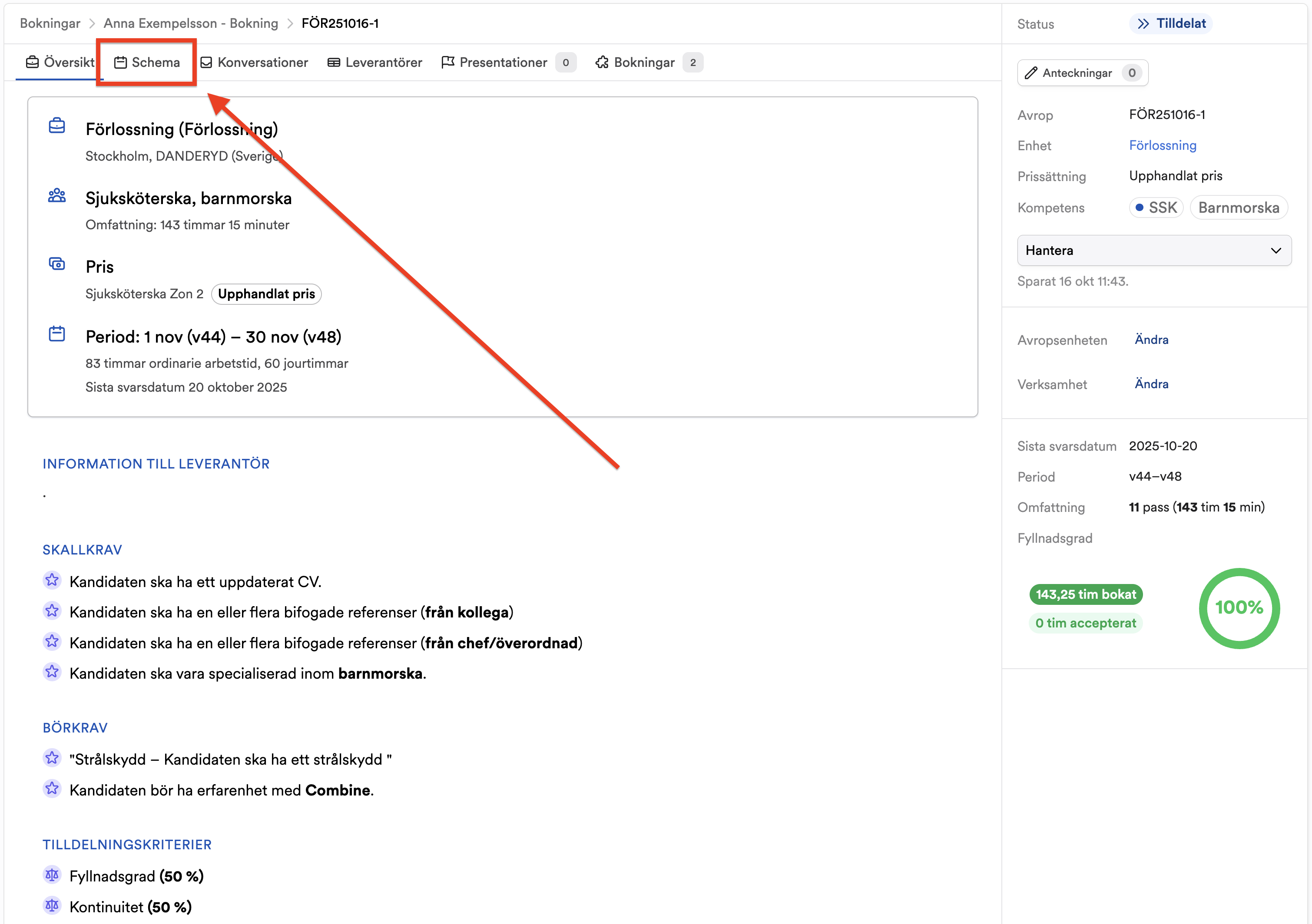Click the SSK competence tag

(1156, 207)
